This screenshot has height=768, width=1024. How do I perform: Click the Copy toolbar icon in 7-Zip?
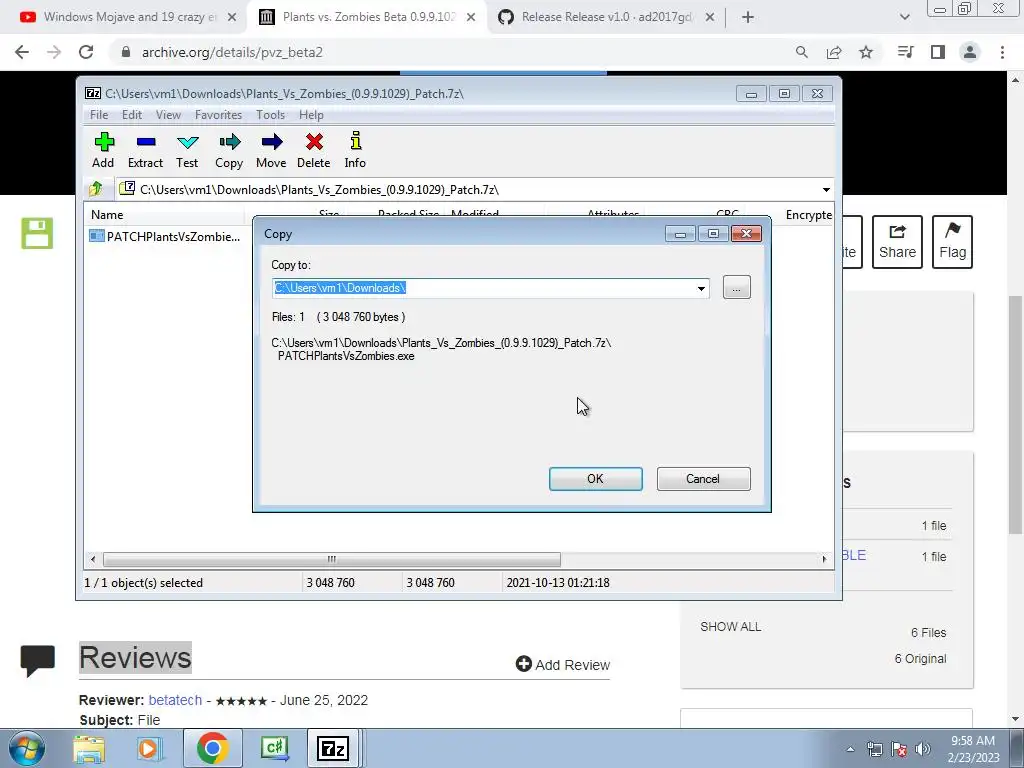point(229,150)
